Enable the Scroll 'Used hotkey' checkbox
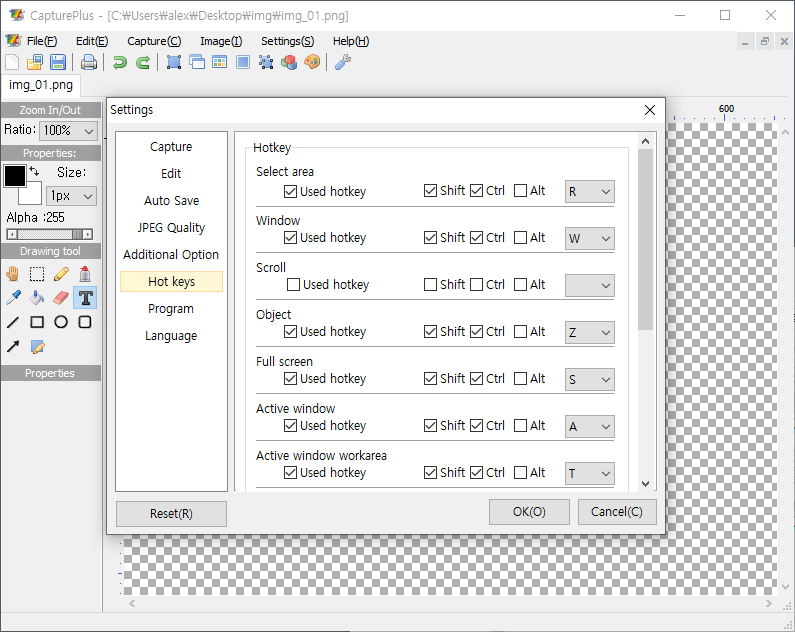This screenshot has height=632, width=795. [x=294, y=285]
